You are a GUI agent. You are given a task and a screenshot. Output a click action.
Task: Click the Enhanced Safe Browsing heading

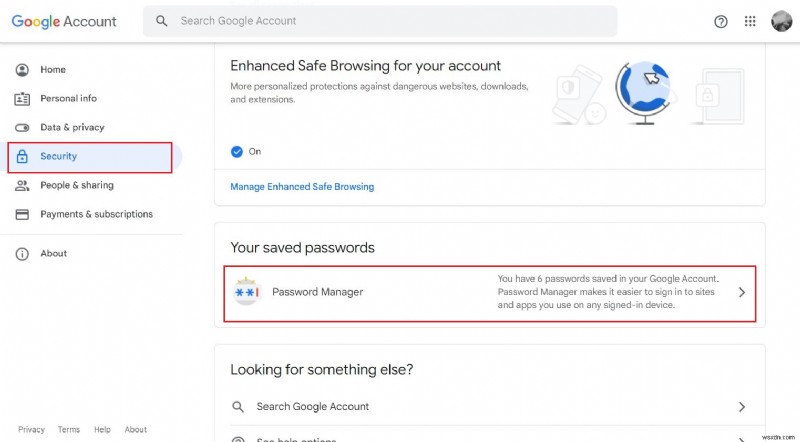(x=365, y=66)
